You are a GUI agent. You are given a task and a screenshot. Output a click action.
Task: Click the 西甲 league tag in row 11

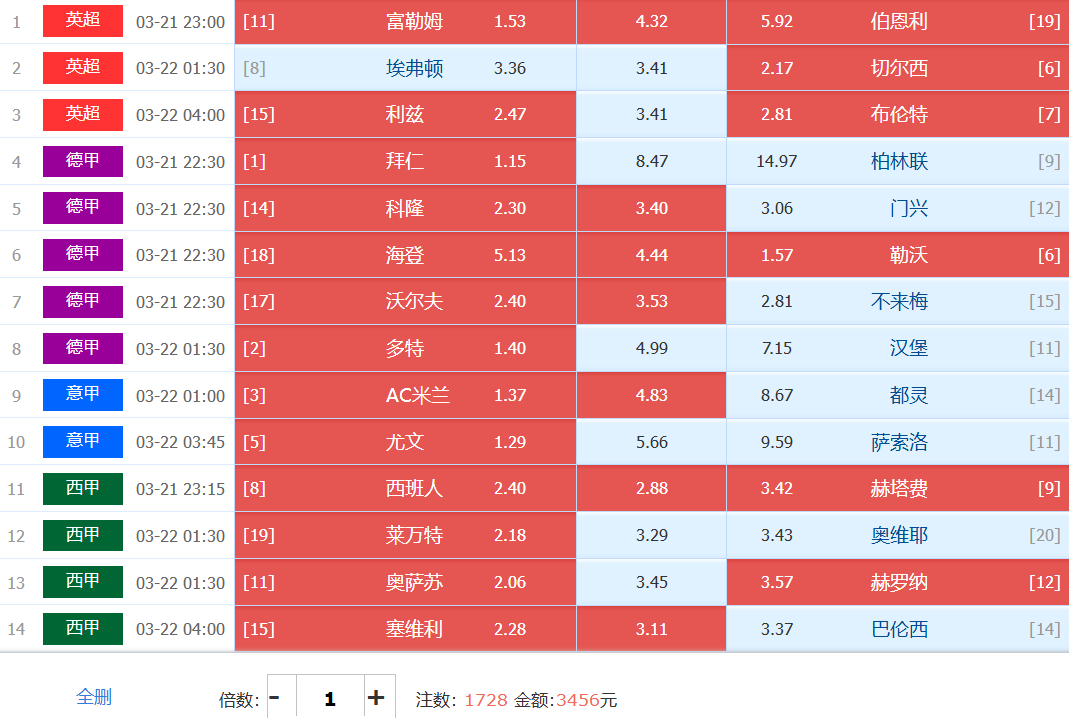[83, 489]
